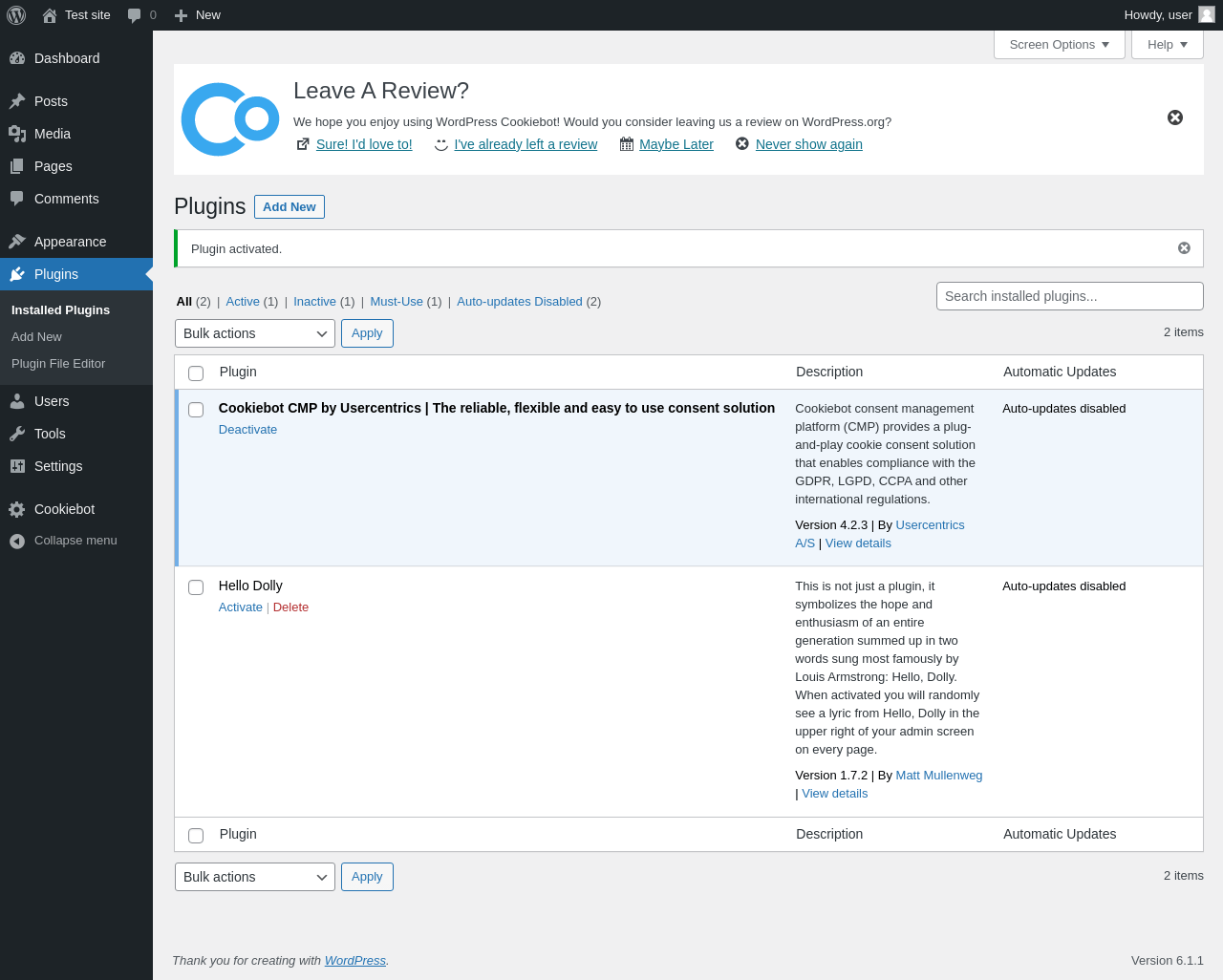Check the select-all checkbox in table header

(196, 373)
